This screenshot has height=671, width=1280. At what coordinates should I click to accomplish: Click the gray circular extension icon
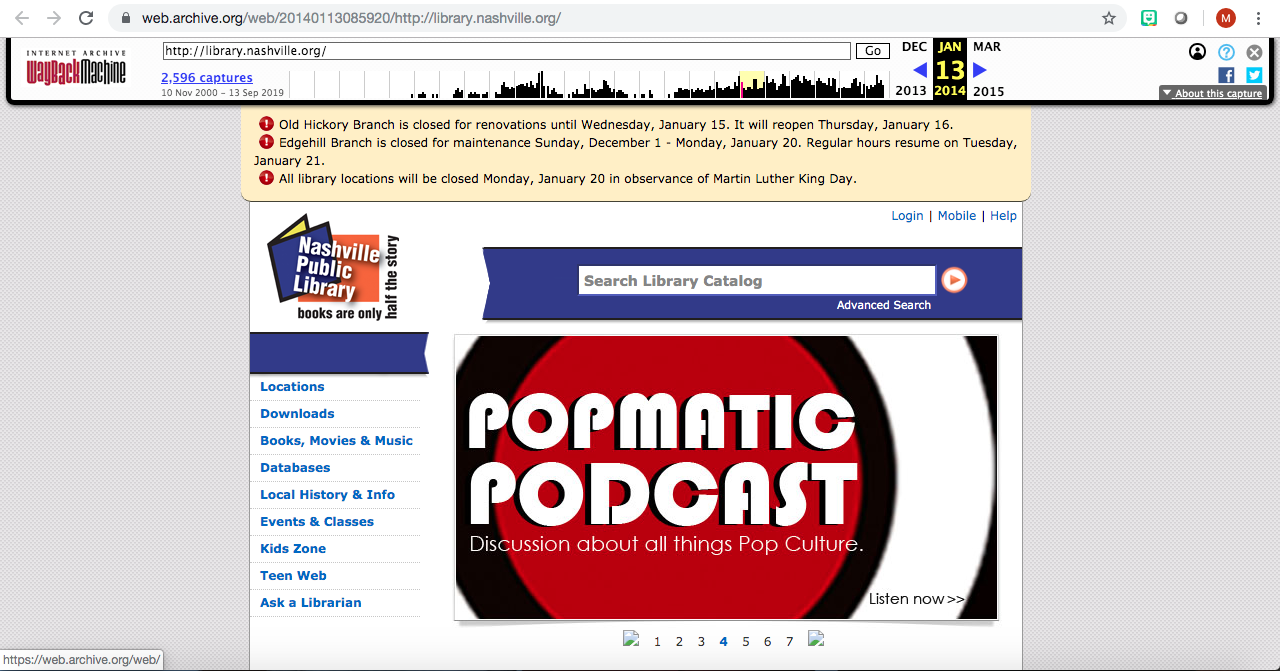pos(1181,18)
